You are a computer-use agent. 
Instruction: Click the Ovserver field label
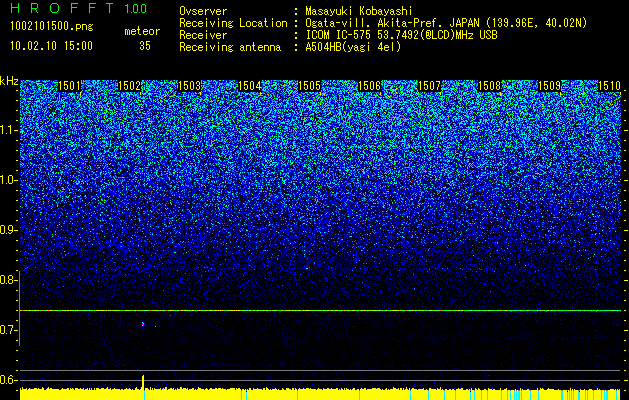pyautogui.click(x=203, y=12)
